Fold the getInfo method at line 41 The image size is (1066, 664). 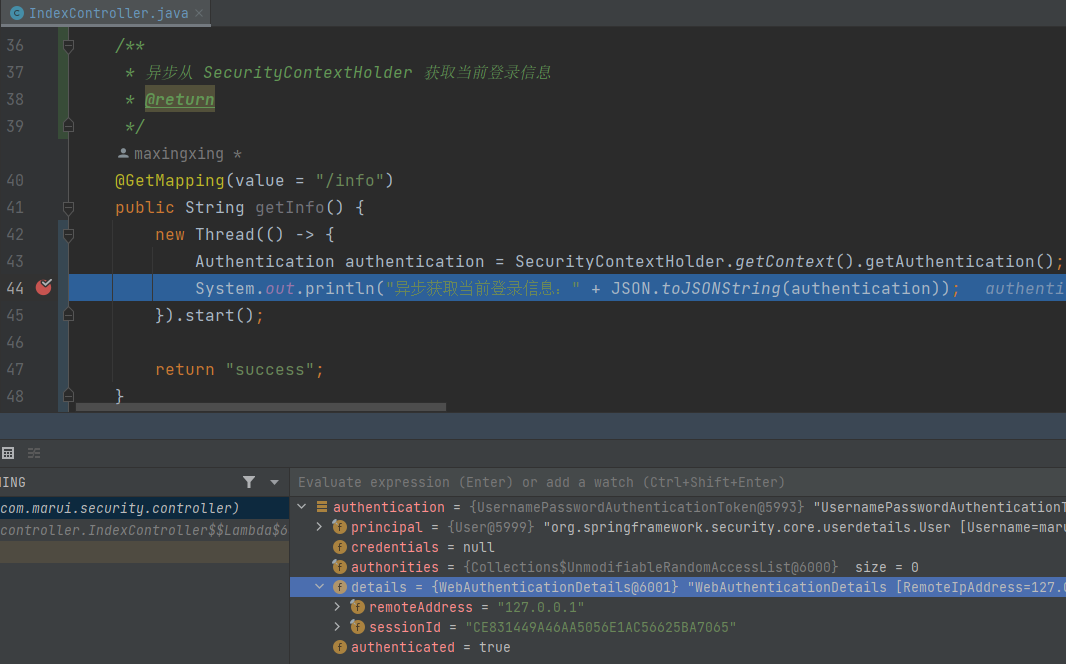[x=68, y=207]
